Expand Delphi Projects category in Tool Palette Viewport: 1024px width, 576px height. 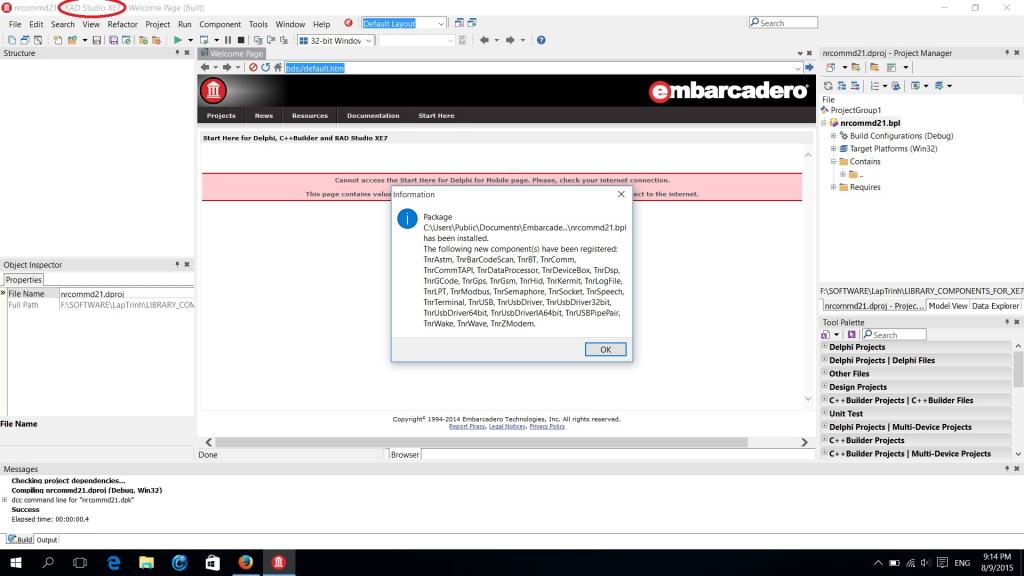pos(824,347)
